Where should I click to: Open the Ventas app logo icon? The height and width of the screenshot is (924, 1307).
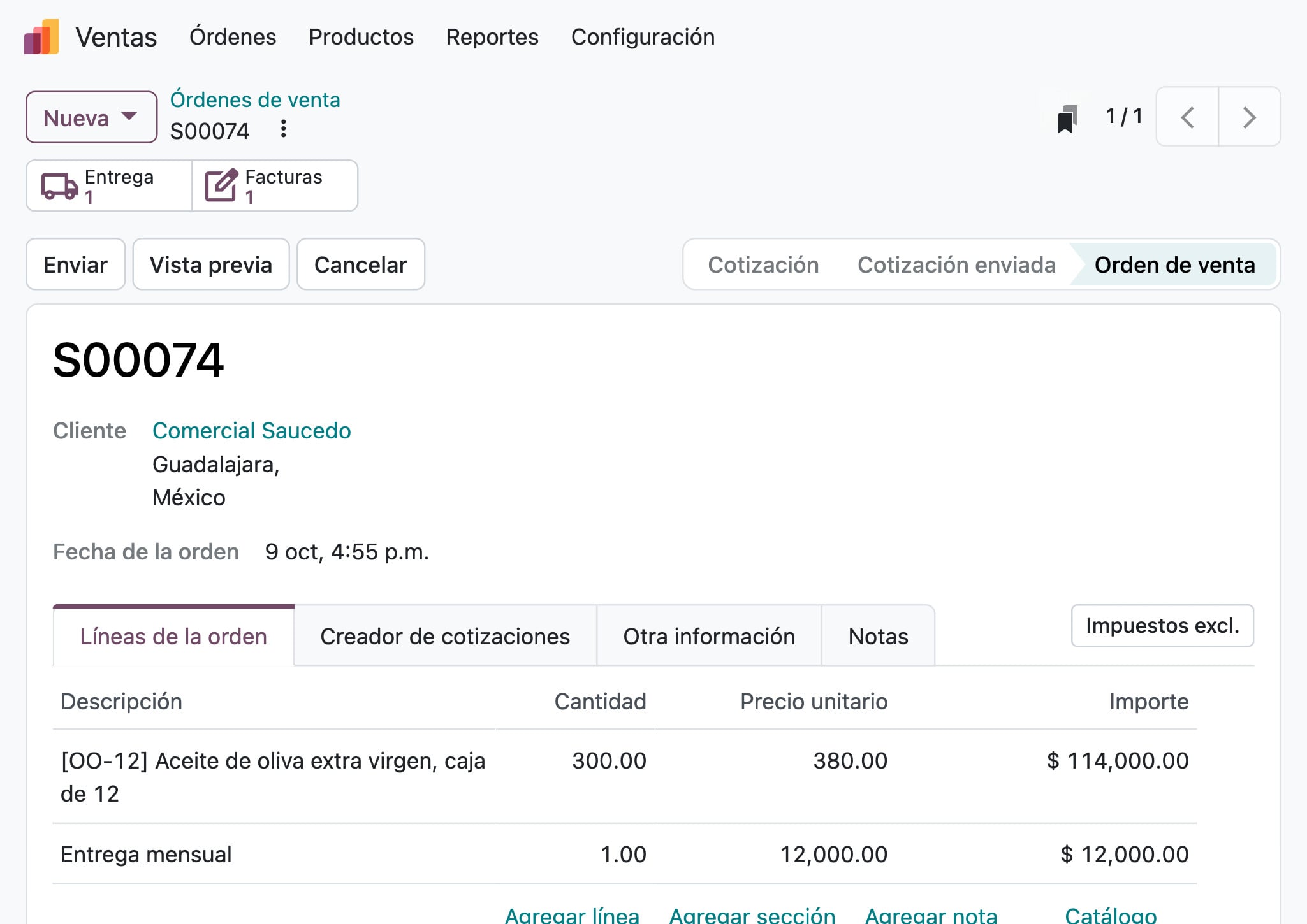pos(41,37)
